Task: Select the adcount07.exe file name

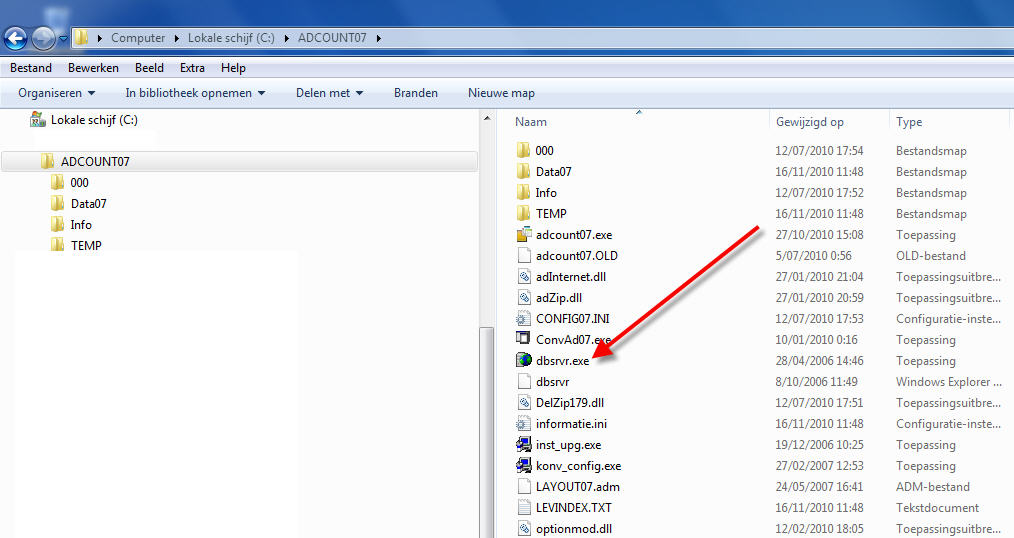Action: coord(574,235)
